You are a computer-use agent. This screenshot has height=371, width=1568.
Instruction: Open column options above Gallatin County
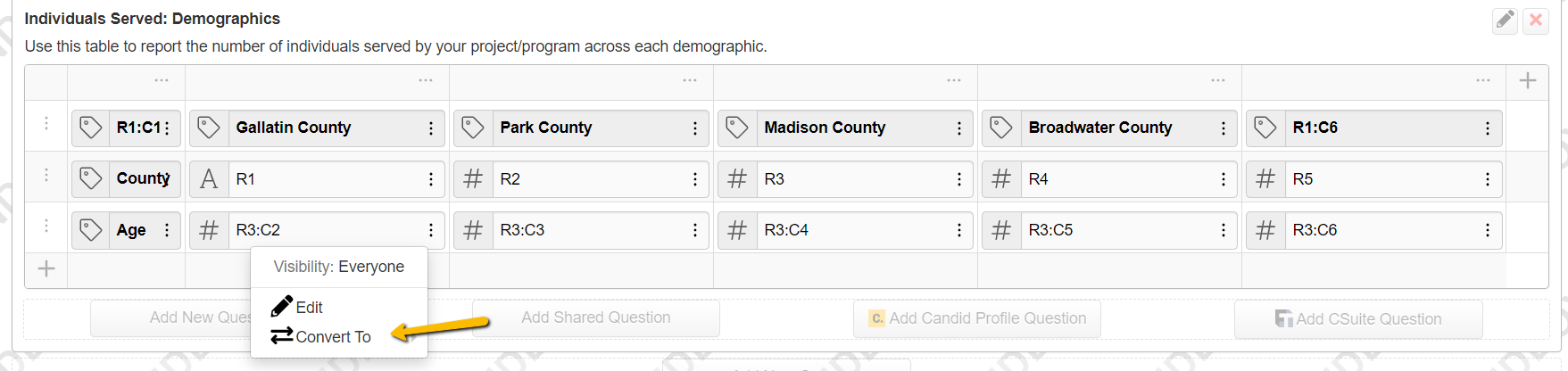click(426, 81)
